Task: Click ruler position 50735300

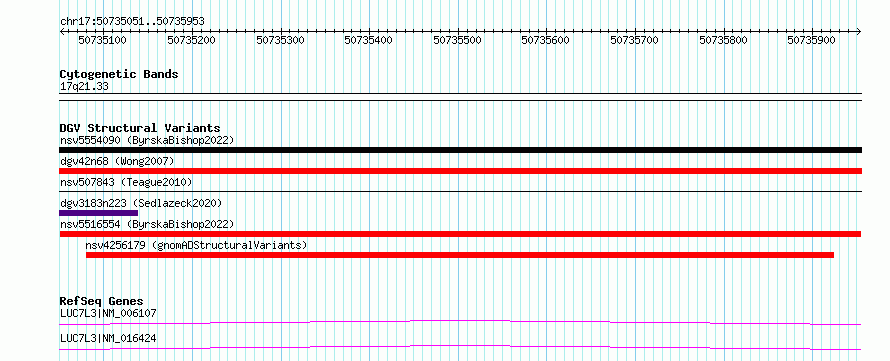Action: click(280, 40)
